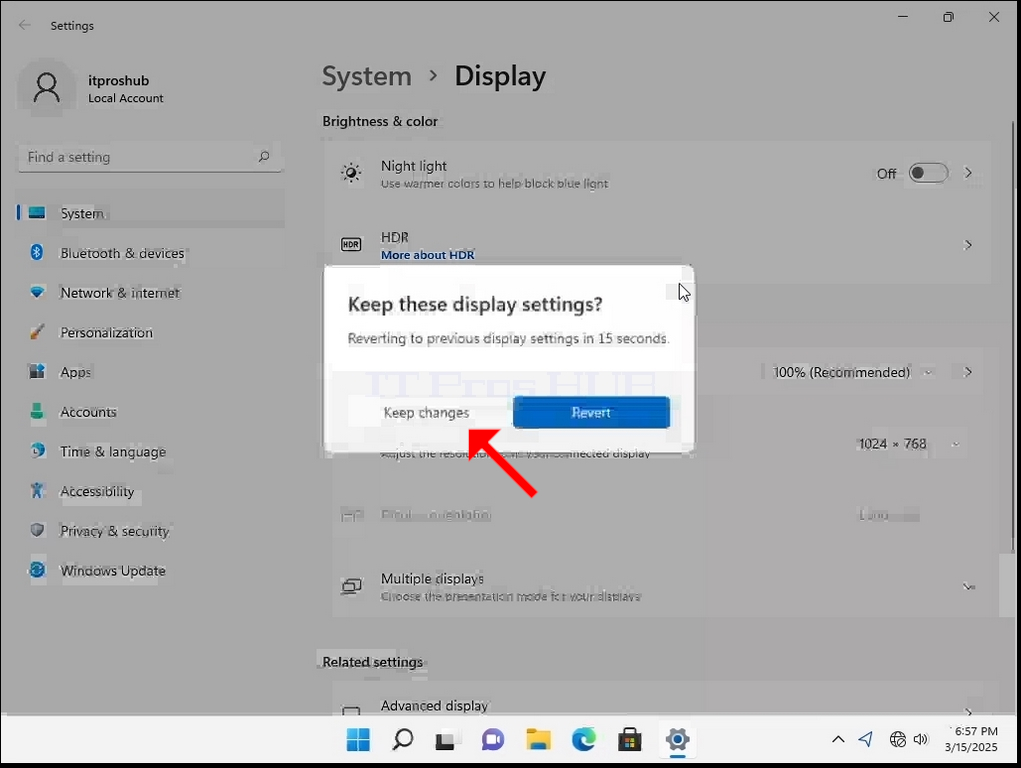
Task: Open Night light settings chevron
Action: 968,173
